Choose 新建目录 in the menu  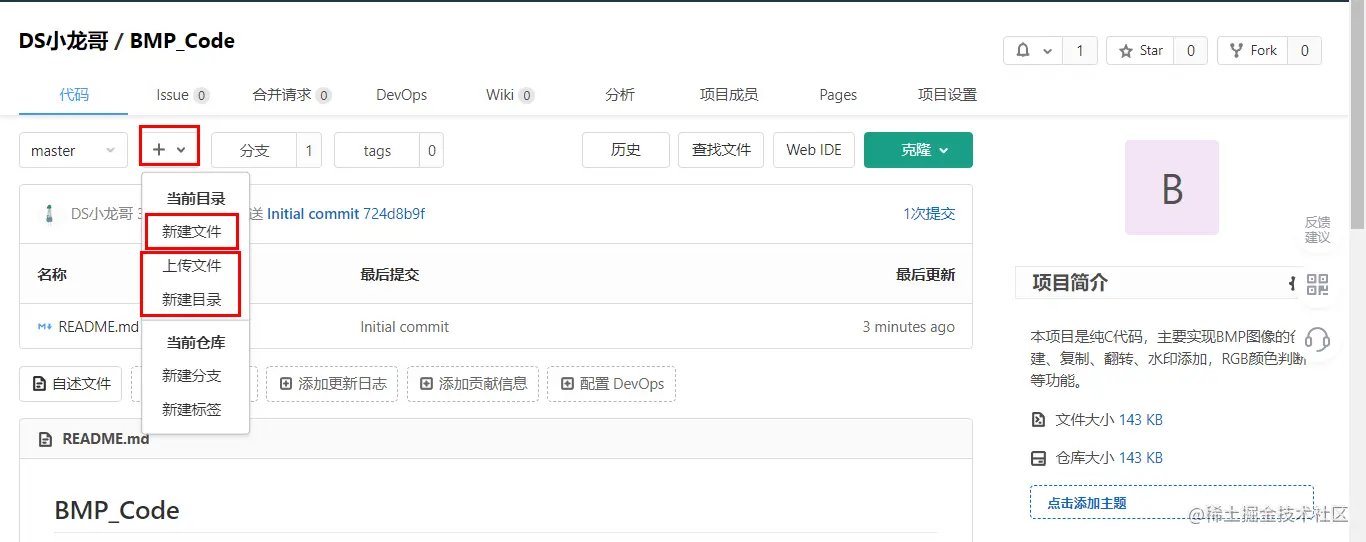[192, 300]
